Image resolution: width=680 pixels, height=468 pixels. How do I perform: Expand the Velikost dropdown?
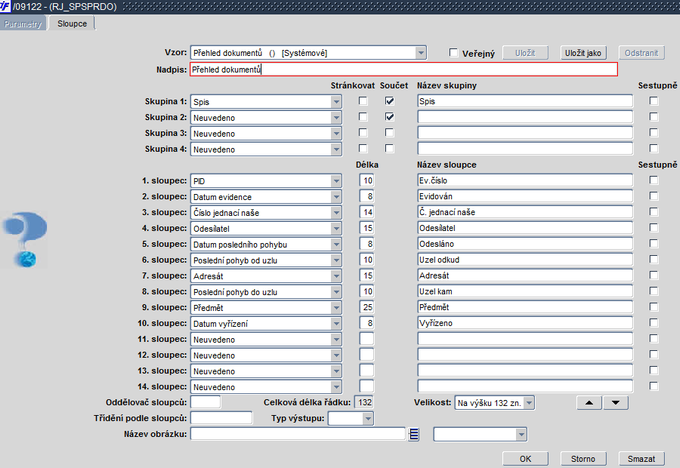[x=529, y=402]
